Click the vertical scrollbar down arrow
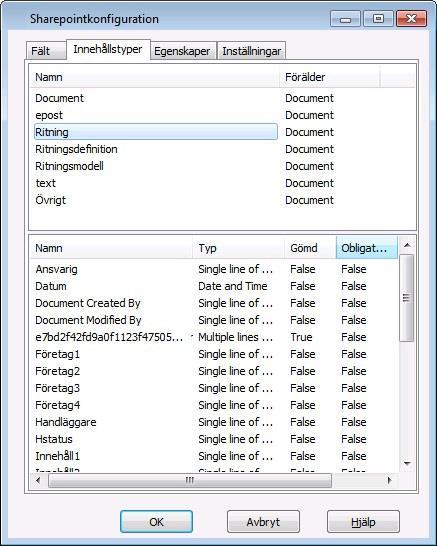 tap(407, 464)
